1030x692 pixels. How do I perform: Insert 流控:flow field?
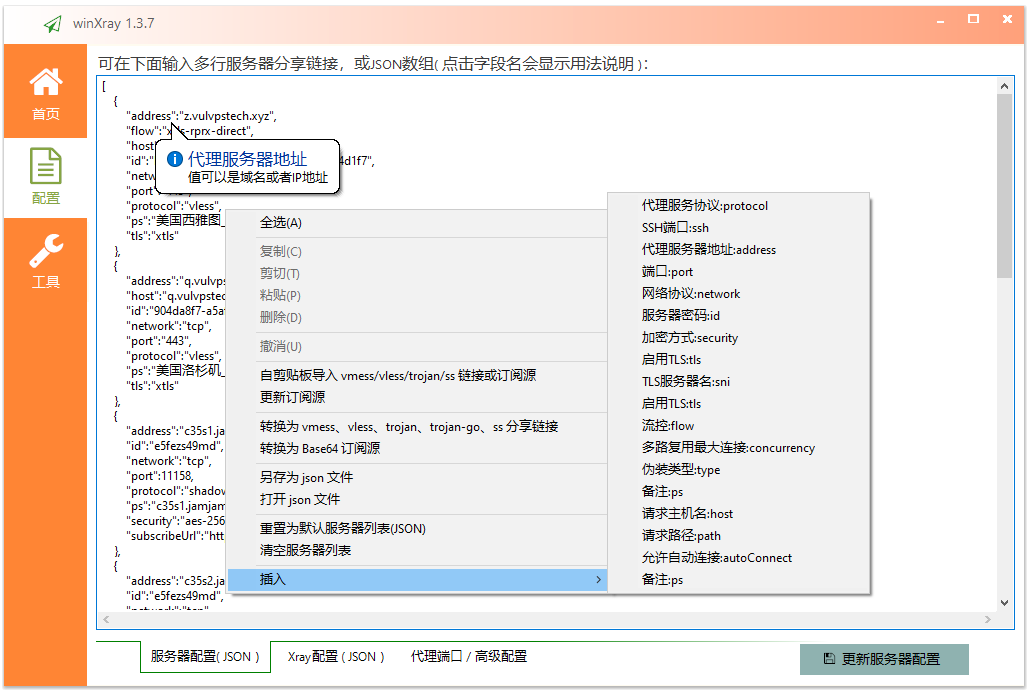[x=738, y=426]
